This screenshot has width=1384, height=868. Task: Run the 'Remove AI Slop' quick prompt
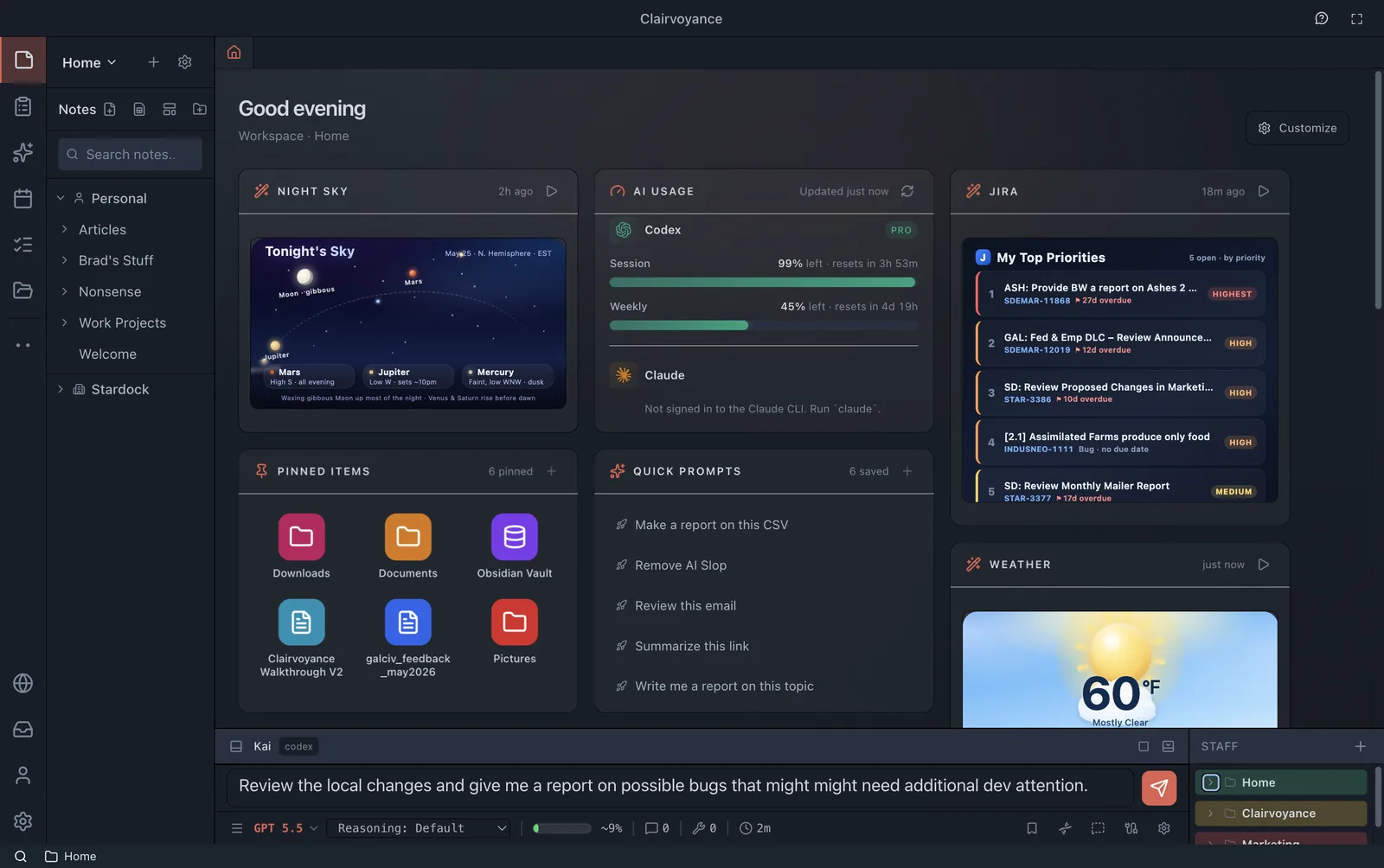coord(680,565)
